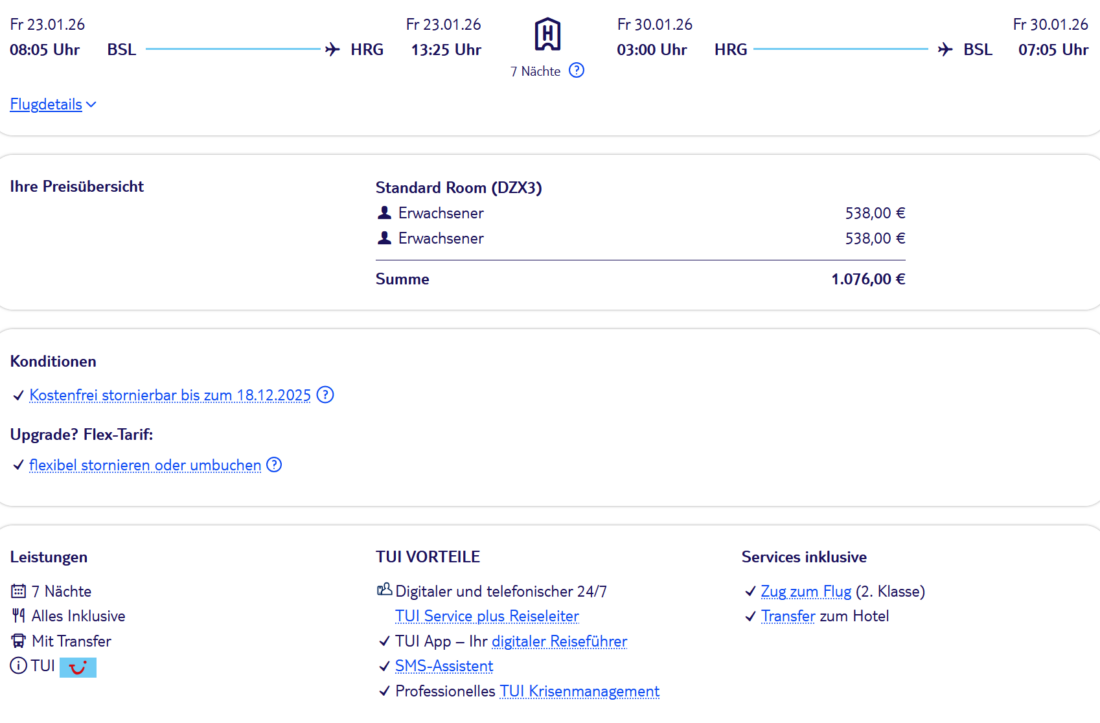This screenshot has width=1100, height=723.
Task: Click help icon beside Kostenfrei stornierbar
Action: 325,395
